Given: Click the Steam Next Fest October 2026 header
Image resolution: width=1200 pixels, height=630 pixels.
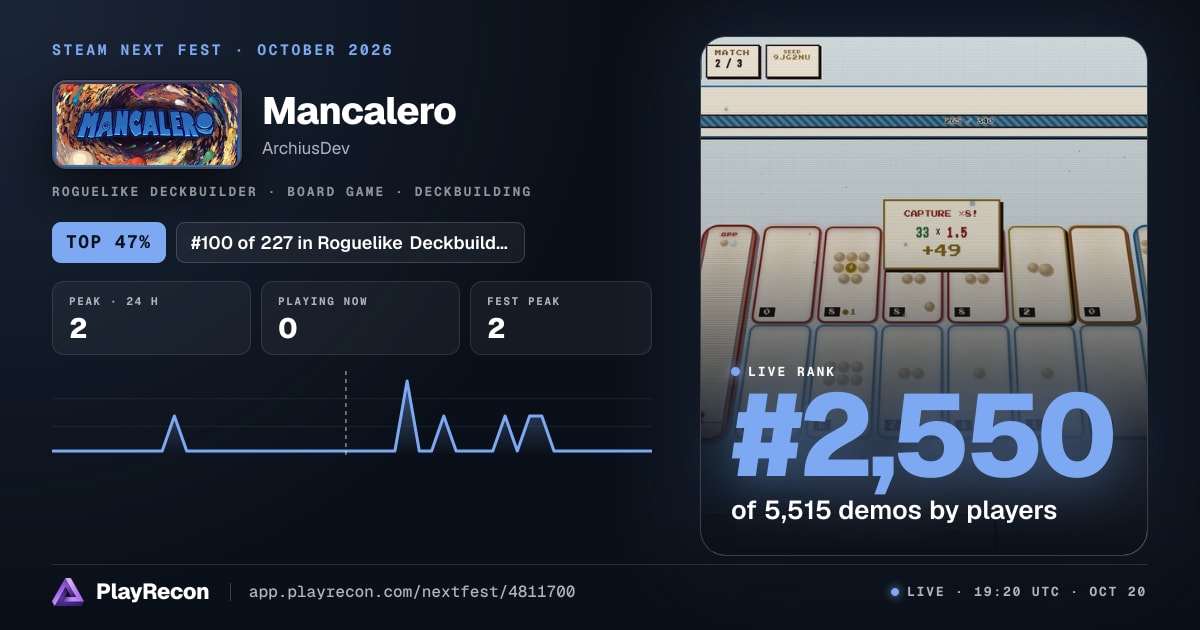Looking at the screenshot, I should tap(223, 50).
